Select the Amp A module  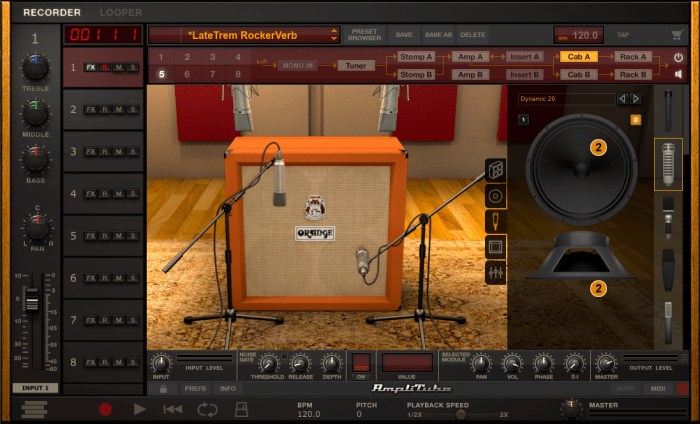coord(470,57)
